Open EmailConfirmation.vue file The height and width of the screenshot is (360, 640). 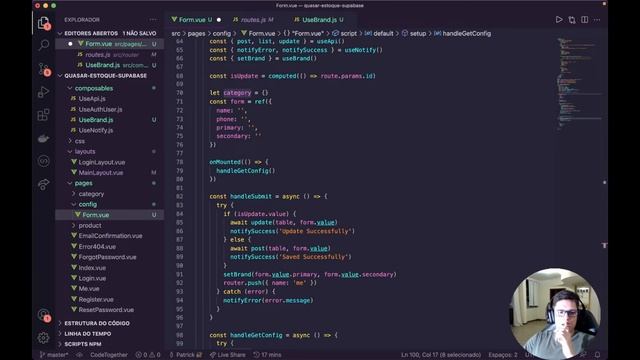[x=110, y=236]
